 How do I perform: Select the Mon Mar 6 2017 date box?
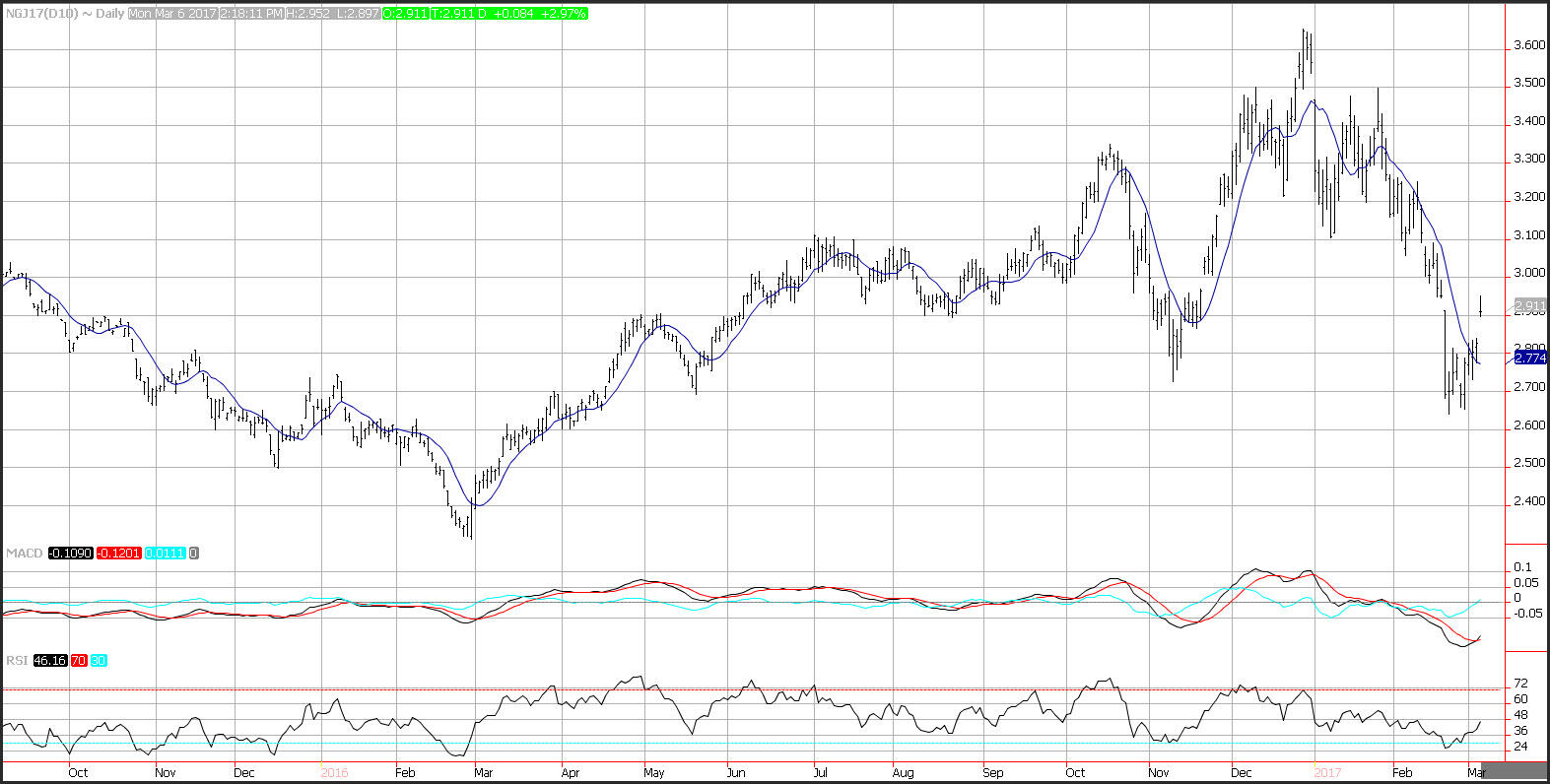(174, 14)
